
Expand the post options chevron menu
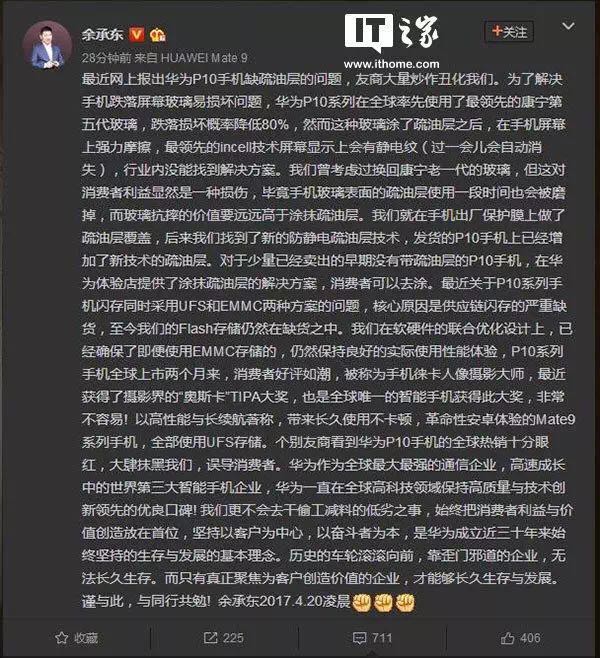pyautogui.click(x=568, y=26)
